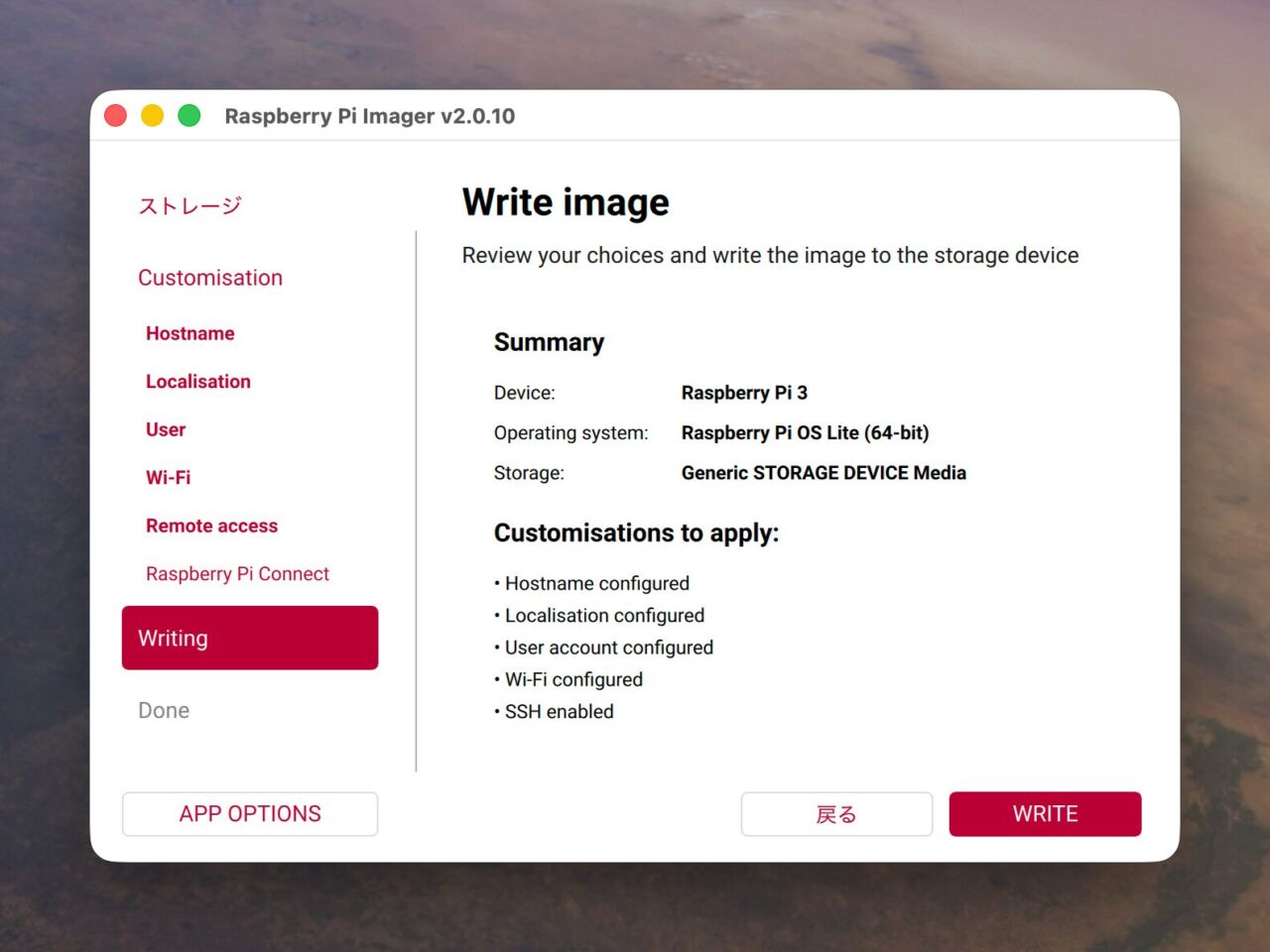Select the ストレージ step in sidebar
Screen dimensions: 1270x952
pyautogui.click(x=190, y=205)
